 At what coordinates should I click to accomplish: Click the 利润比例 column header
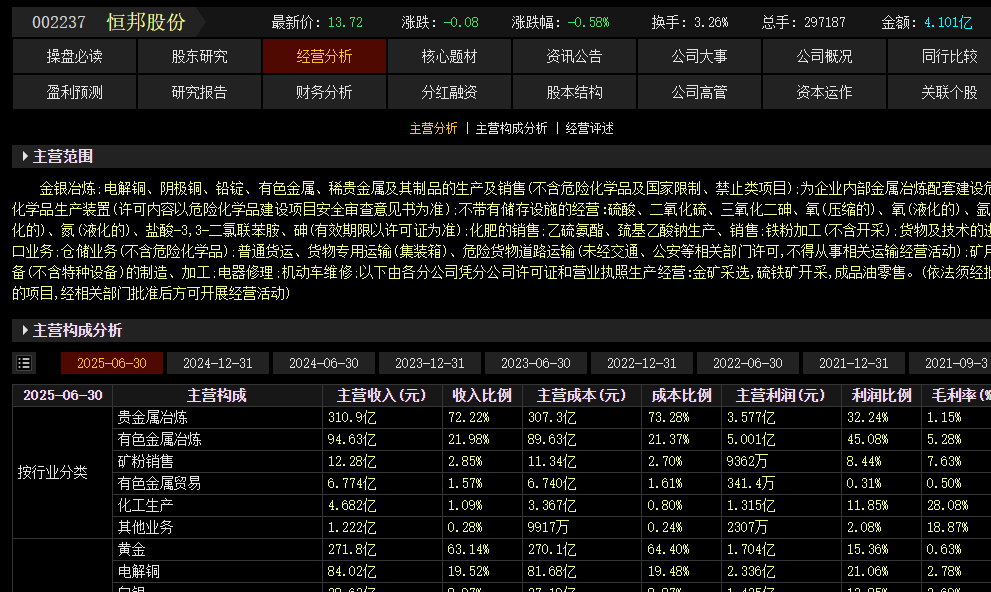pyautogui.click(x=881, y=396)
